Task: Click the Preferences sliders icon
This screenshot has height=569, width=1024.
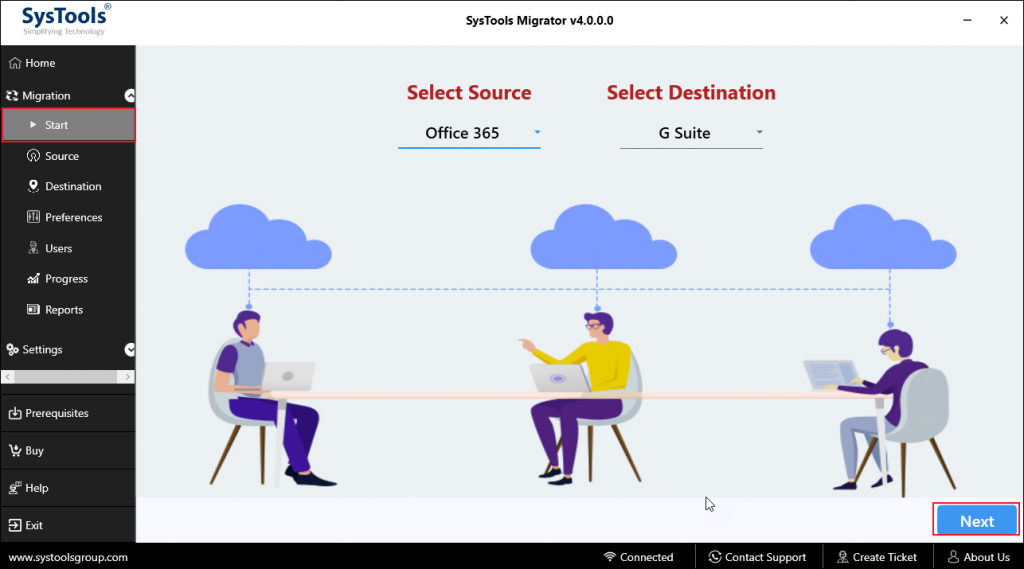Action: tap(33, 217)
